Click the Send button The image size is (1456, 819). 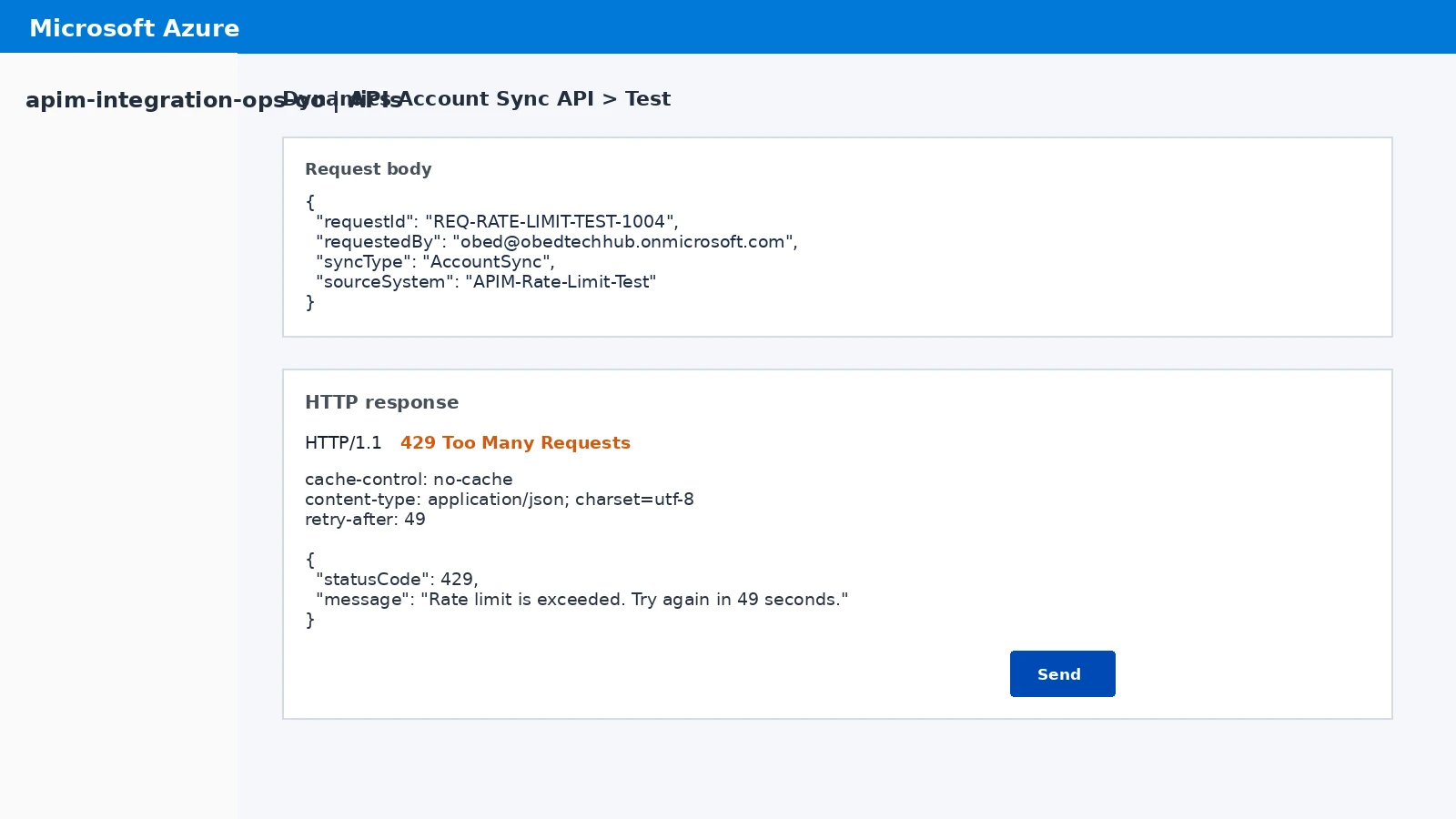click(1062, 673)
